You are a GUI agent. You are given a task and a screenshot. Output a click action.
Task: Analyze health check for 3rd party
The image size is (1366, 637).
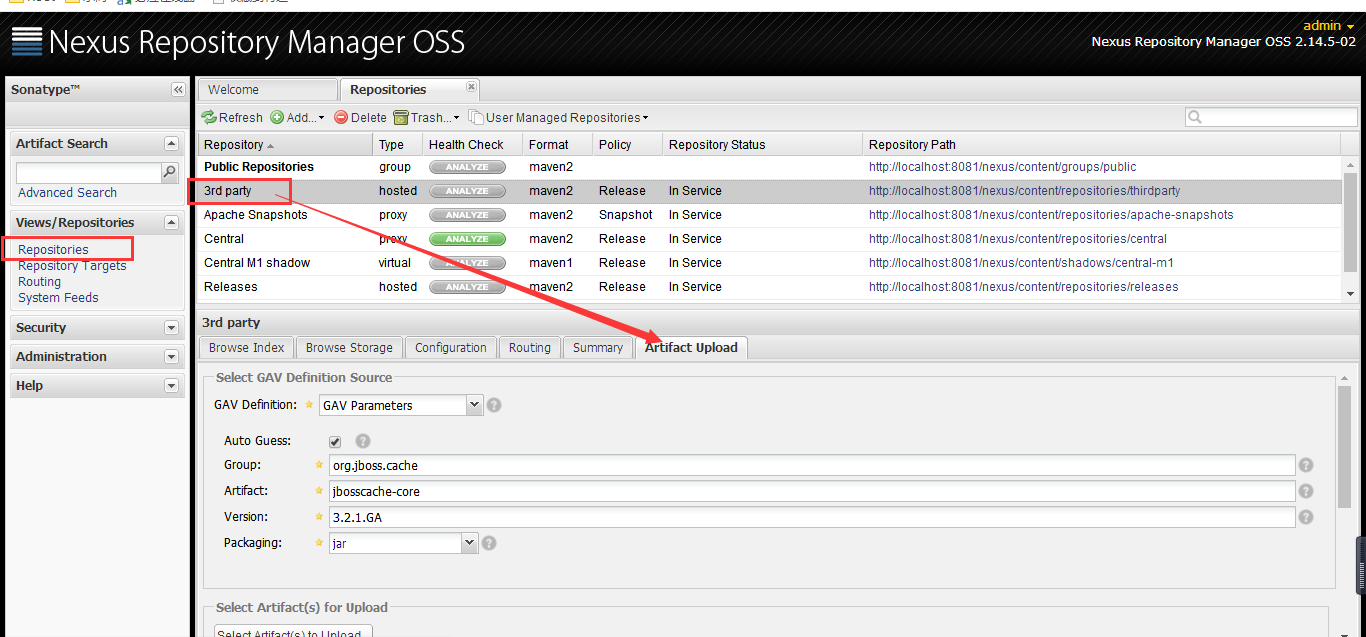(467, 191)
